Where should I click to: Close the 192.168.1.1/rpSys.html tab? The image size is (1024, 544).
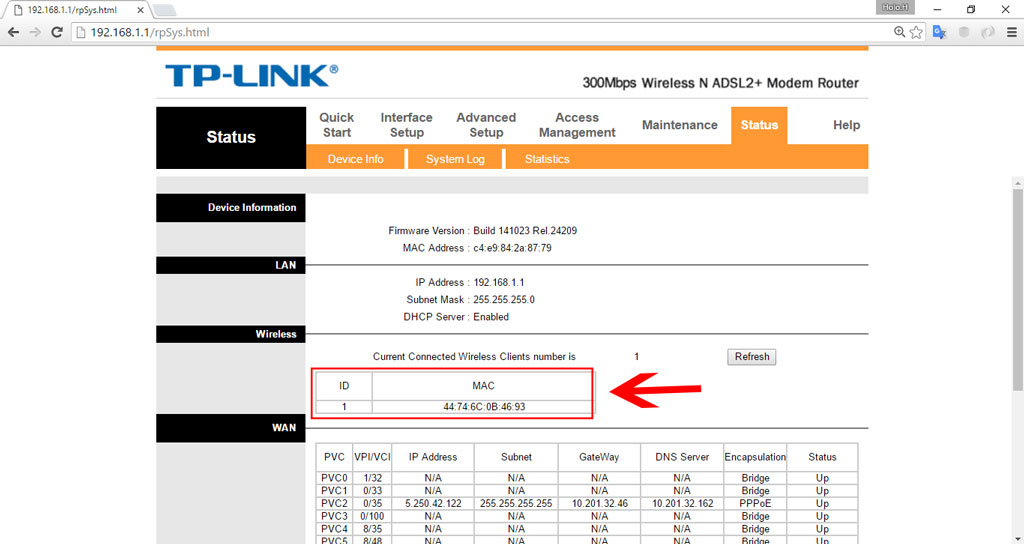[x=140, y=10]
